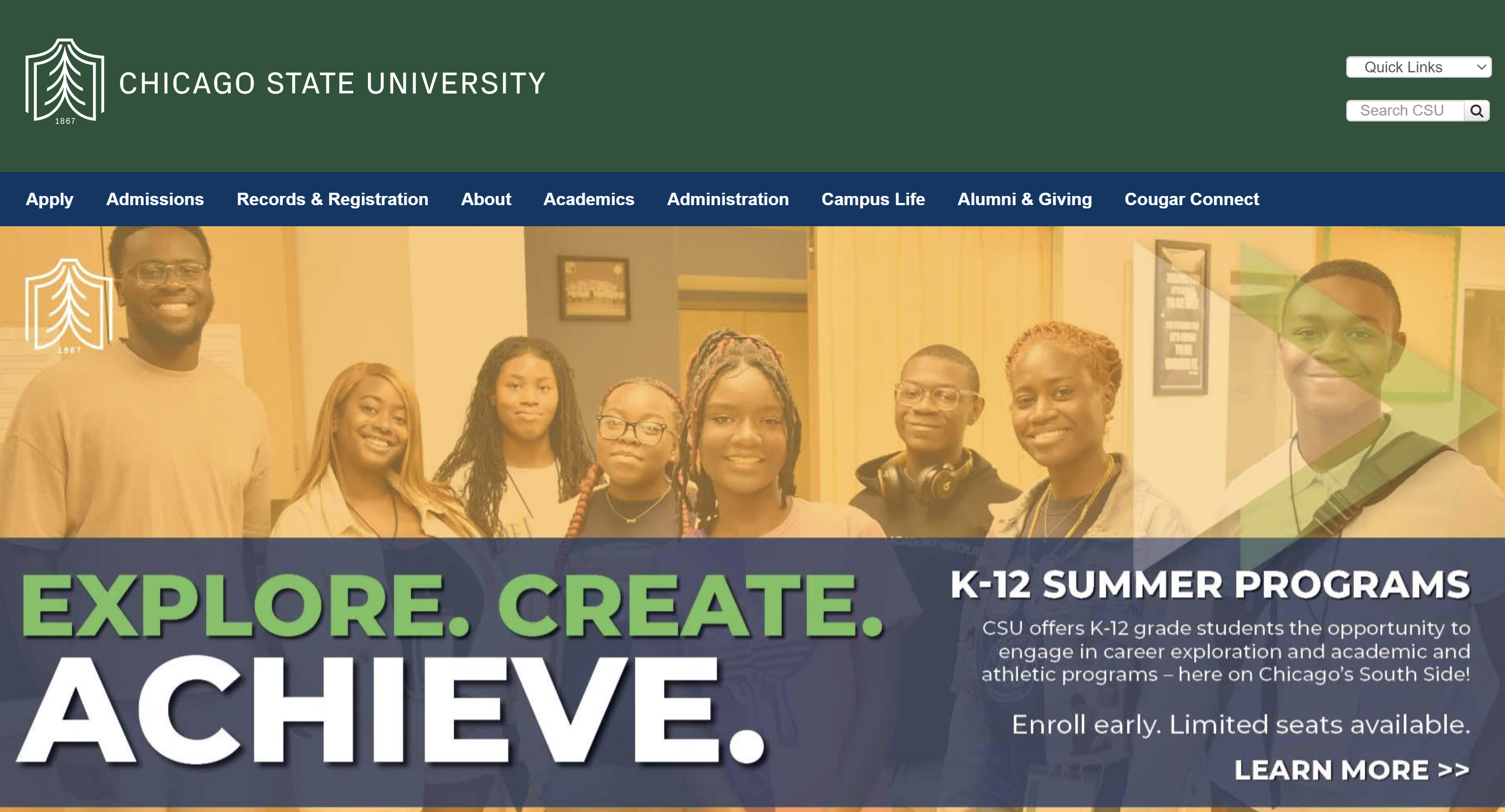Viewport: 1505px width, 812px height.
Task: Open the Administration navigation item
Action: click(728, 199)
